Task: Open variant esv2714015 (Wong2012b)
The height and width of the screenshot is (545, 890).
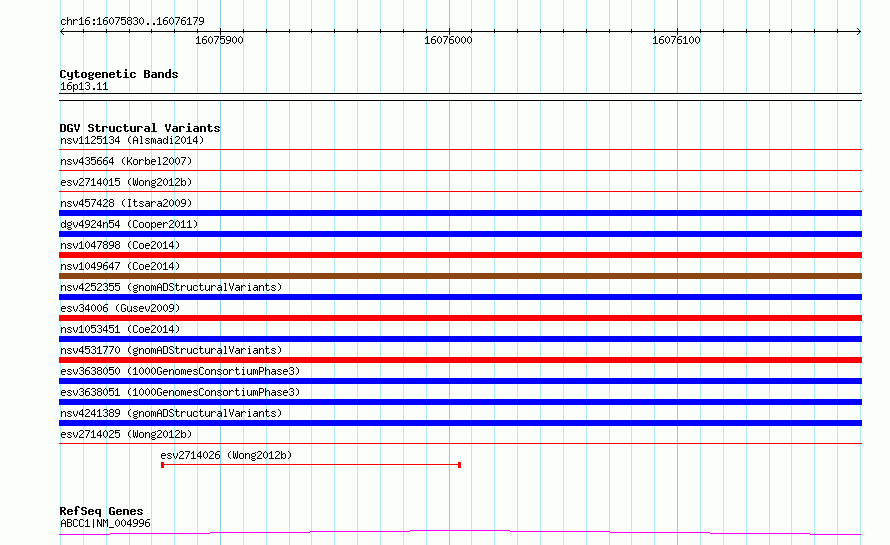Action: point(126,182)
